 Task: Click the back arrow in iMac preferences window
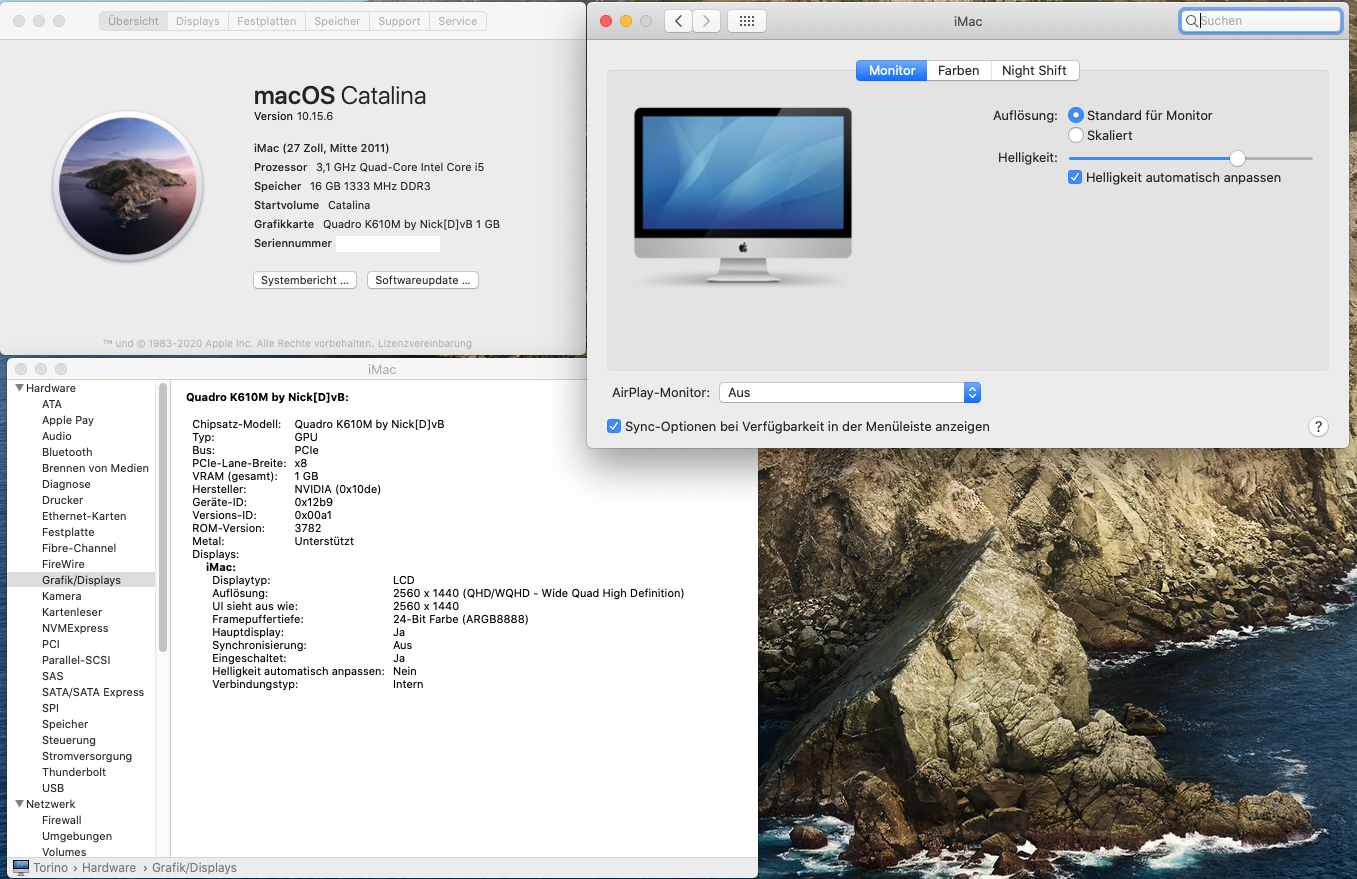pos(678,21)
